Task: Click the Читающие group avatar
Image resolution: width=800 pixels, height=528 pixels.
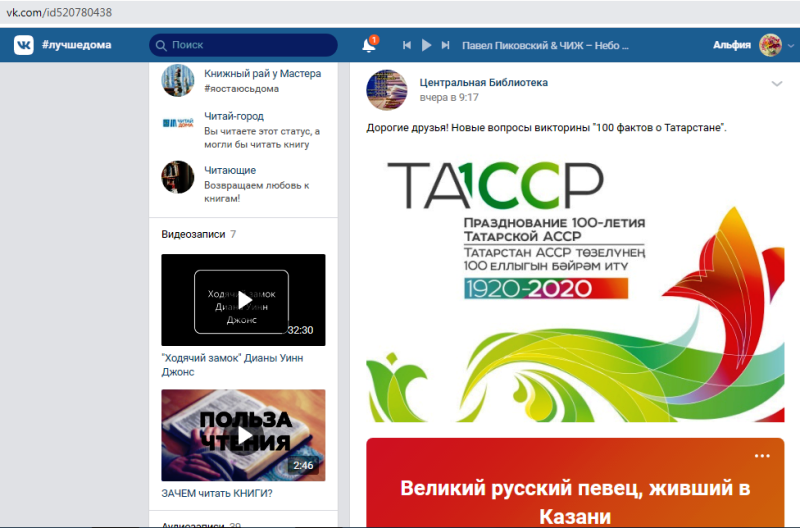Action: 177,177
